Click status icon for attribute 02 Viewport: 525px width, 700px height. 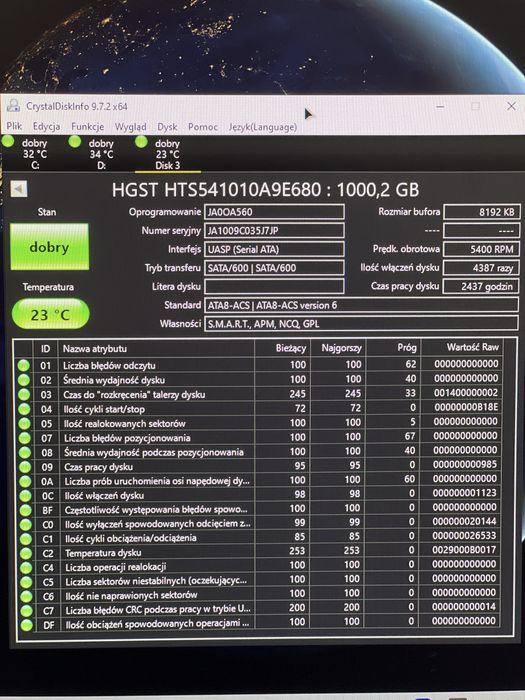(24, 380)
